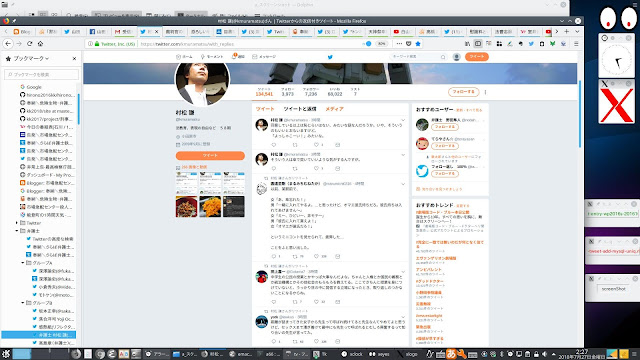Switch to the メディア tab

coord(334,109)
